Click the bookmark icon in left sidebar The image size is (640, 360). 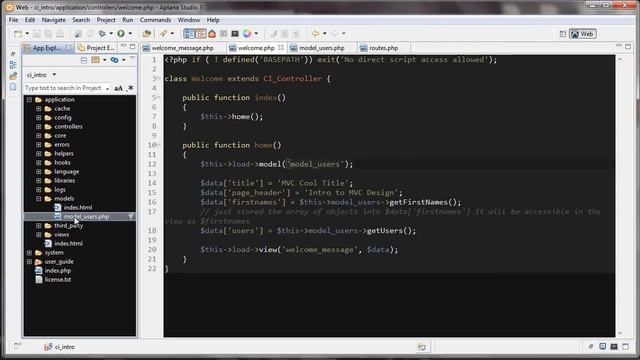13,87
